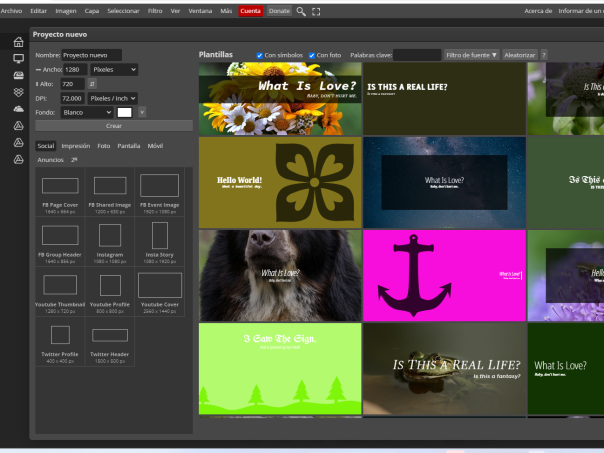Image resolution: width=604 pixels, height=453 pixels.
Task: Click the Aleatorizar button
Action: tap(519, 55)
